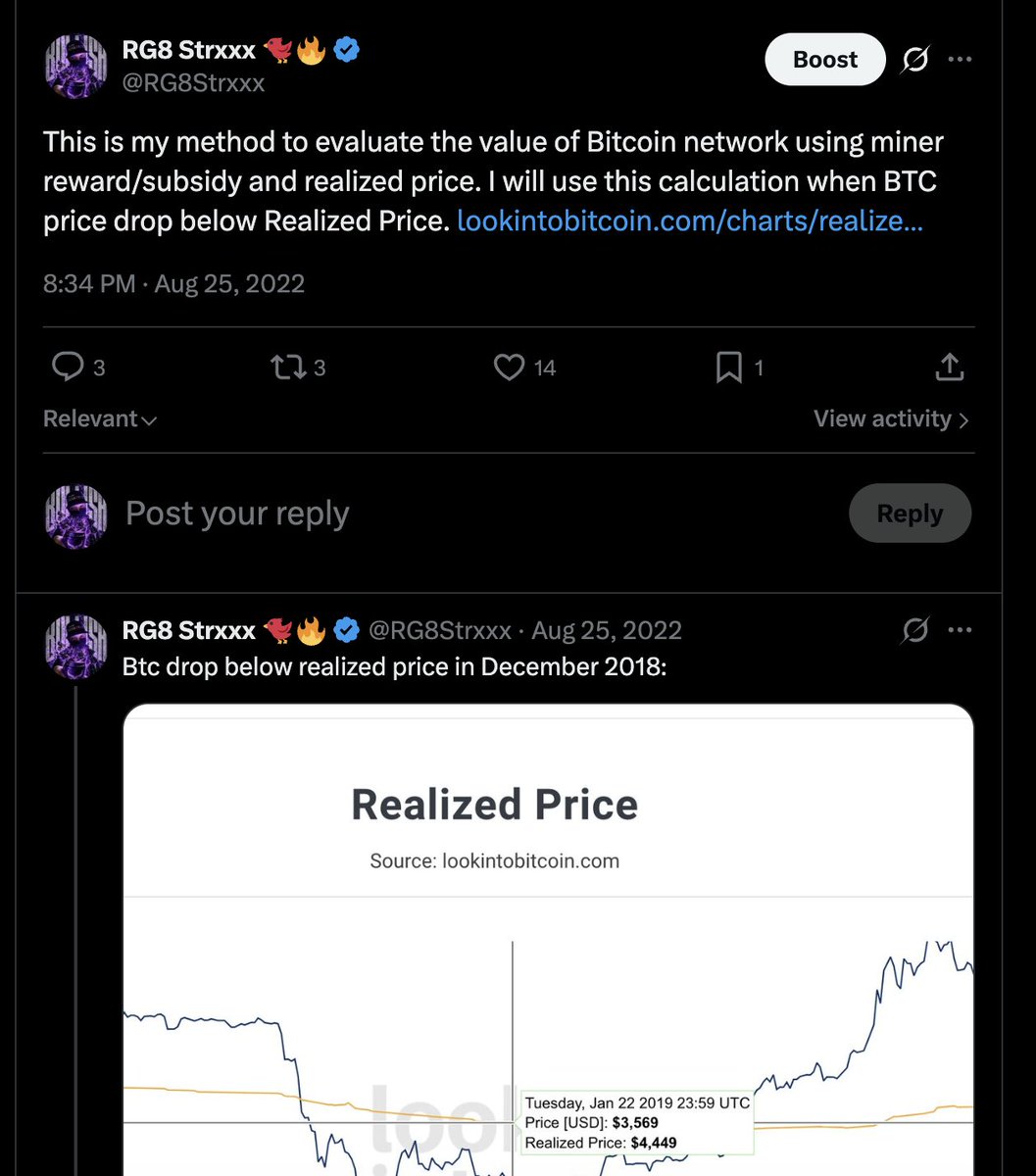
Task: Open the more options ellipsis on main post
Action: (x=961, y=60)
